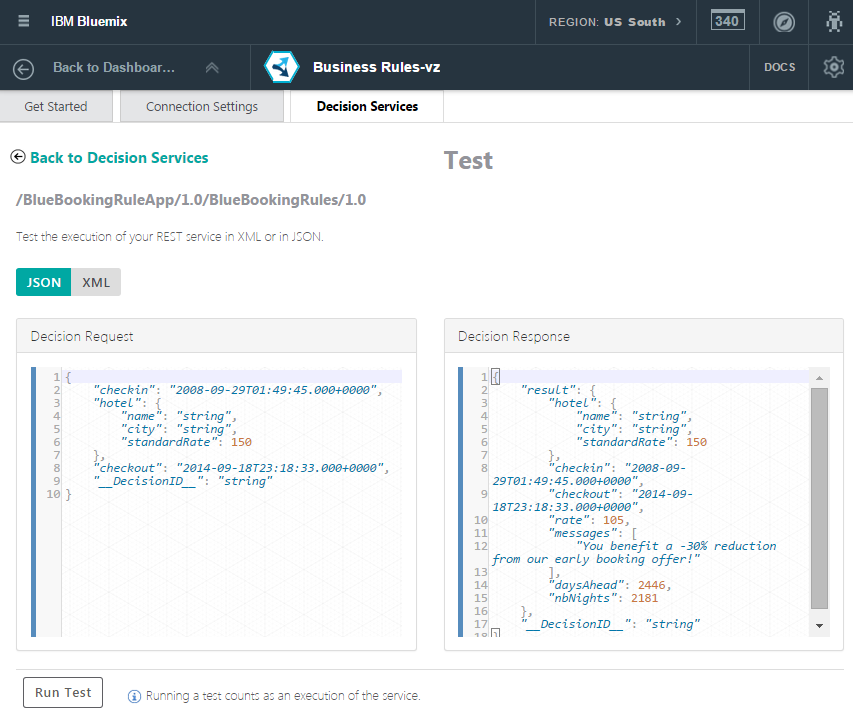Click the scroll up arrow in Decision Response
The height and width of the screenshot is (712, 853).
[x=819, y=377]
